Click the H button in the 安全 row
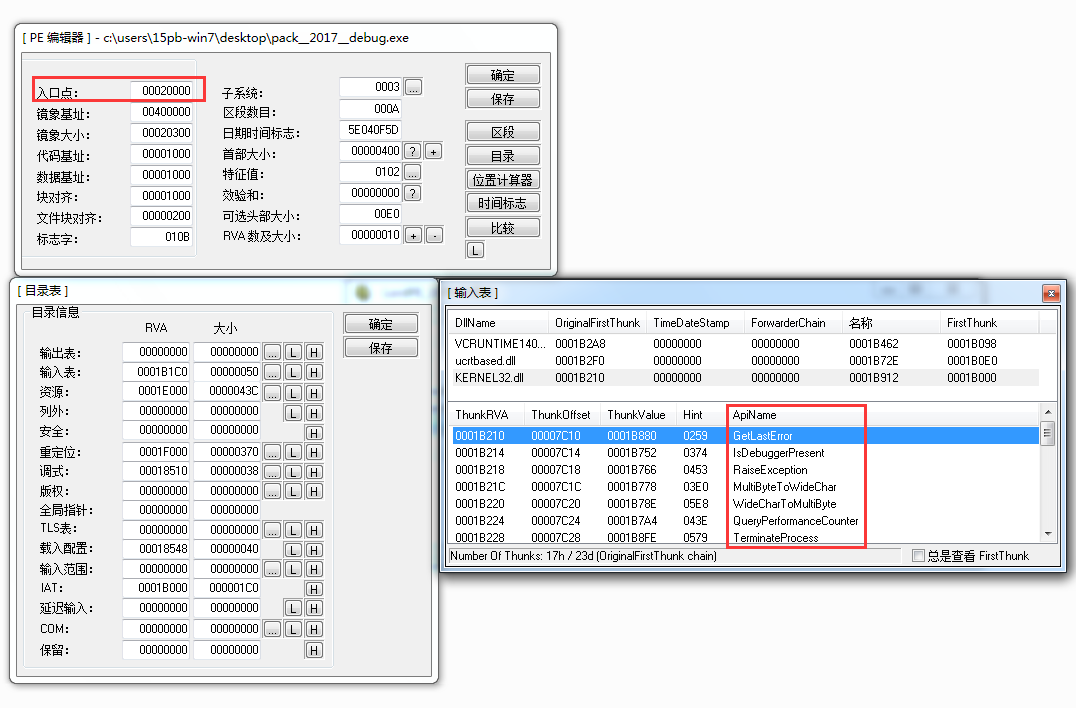The image size is (1076, 708). click(x=314, y=433)
